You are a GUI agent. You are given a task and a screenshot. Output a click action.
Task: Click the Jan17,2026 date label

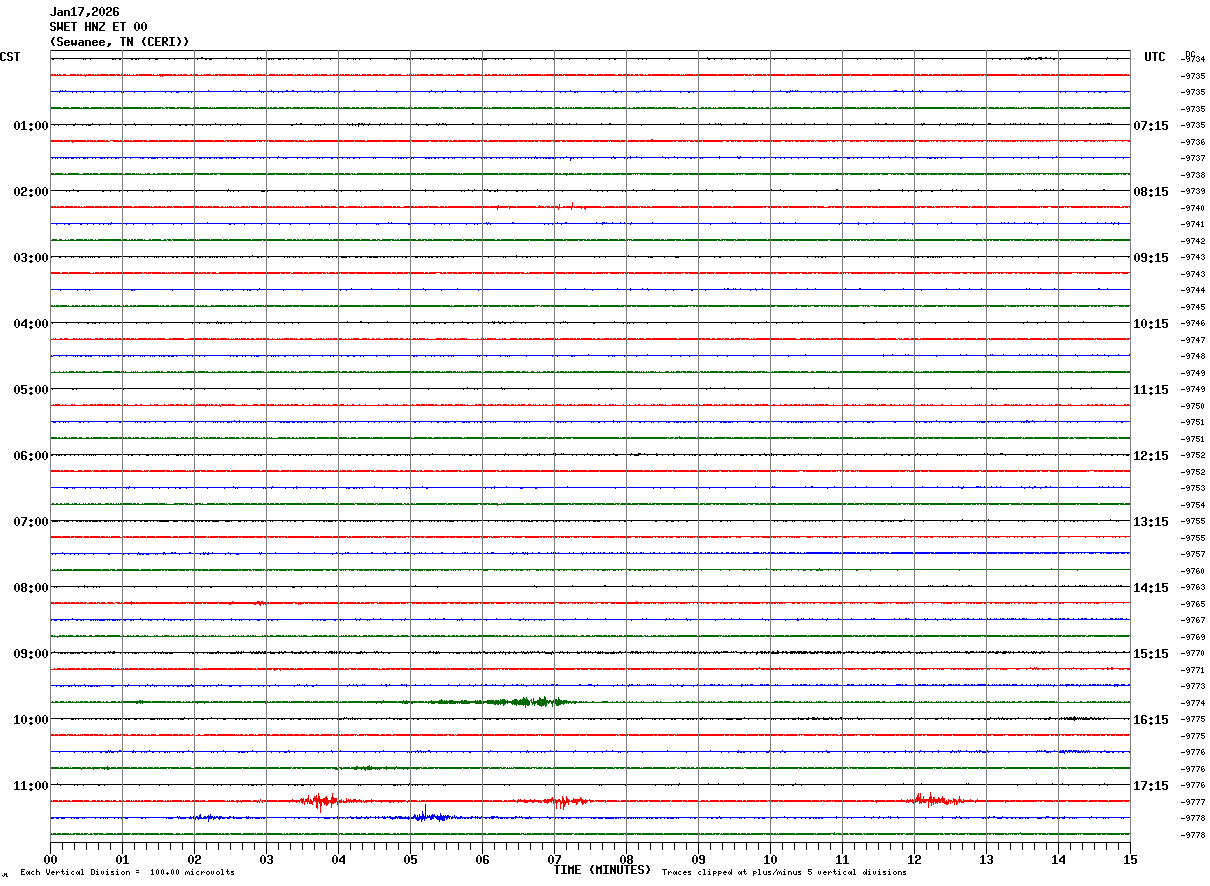[x=84, y=12]
